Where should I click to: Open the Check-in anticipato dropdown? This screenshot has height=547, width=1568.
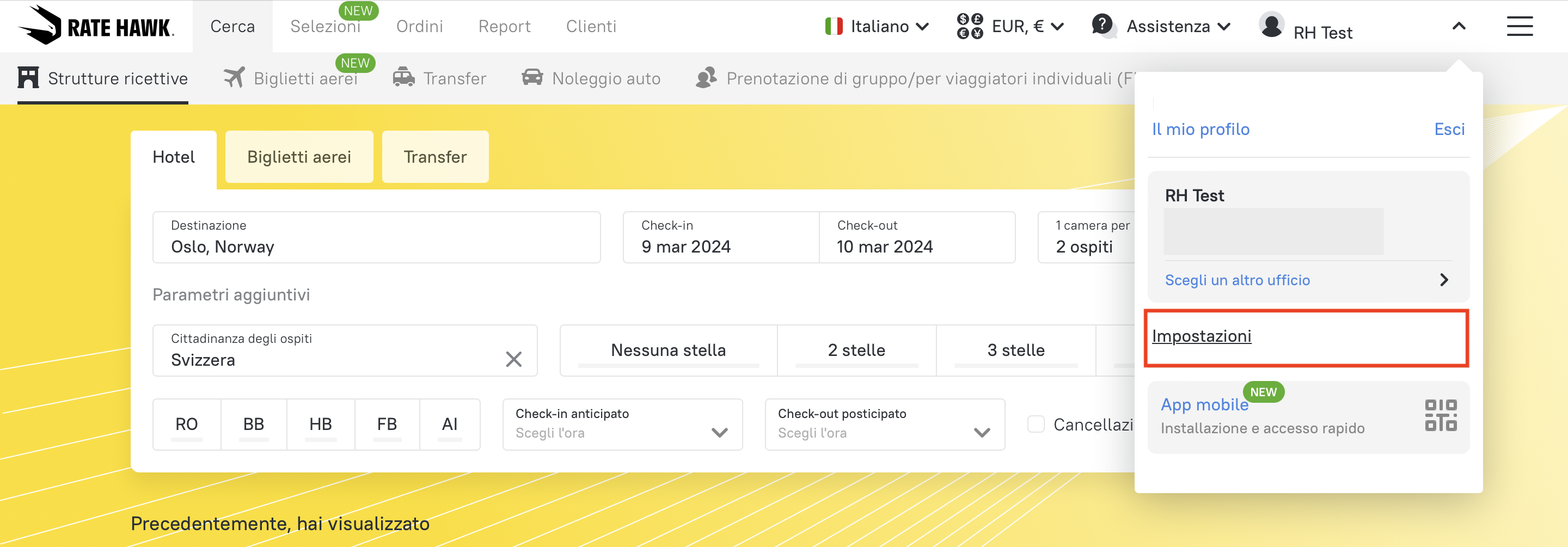point(622,425)
